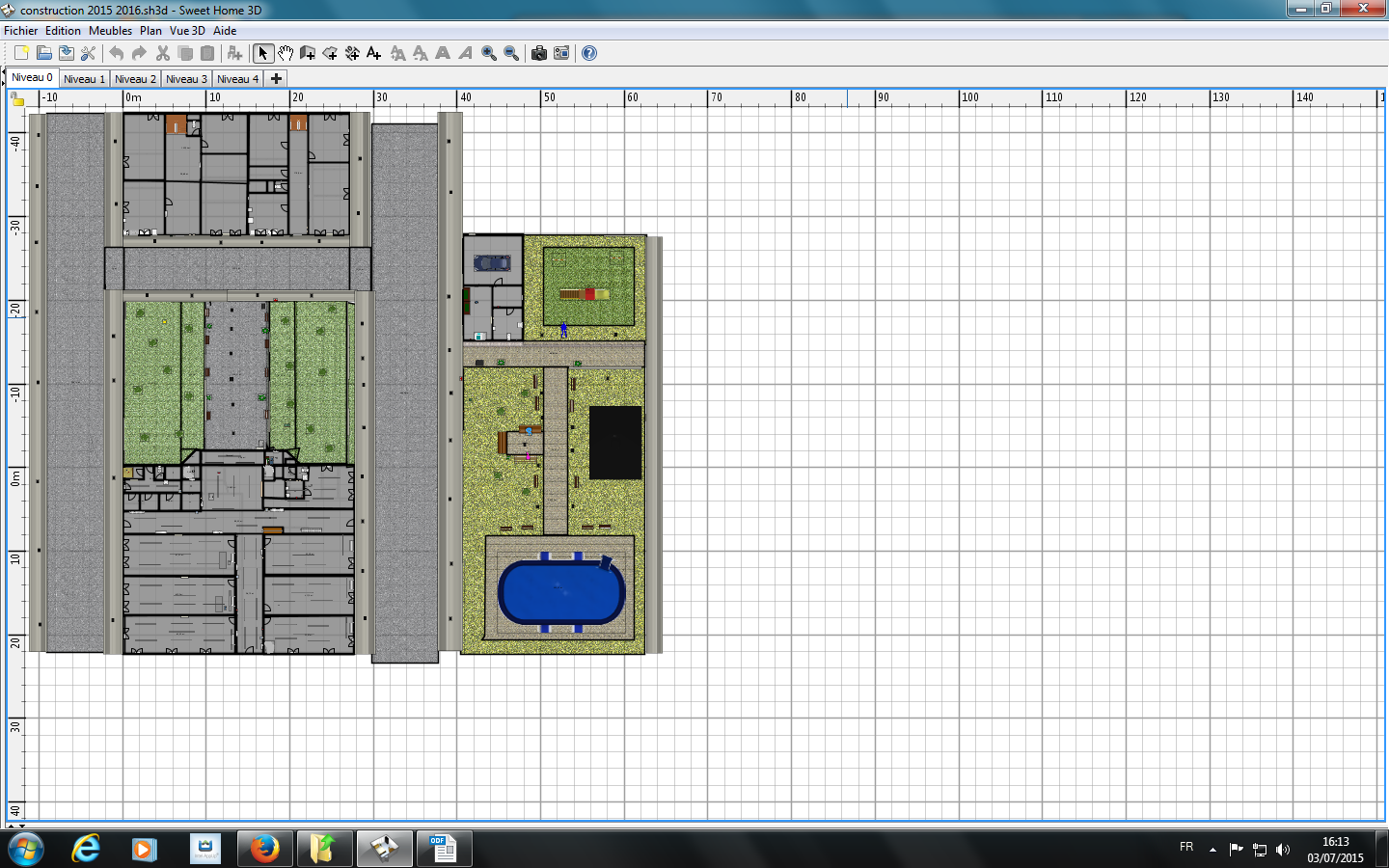The height and width of the screenshot is (868, 1389).
Task: Select the playground slide on lawn
Action: 585,294
